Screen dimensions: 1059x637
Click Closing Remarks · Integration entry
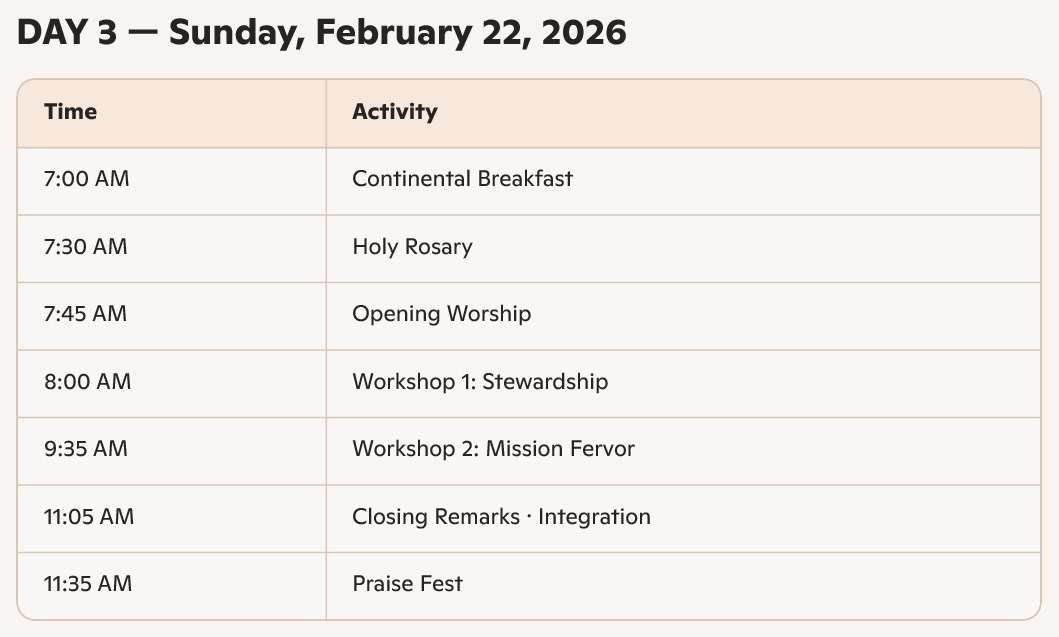(501, 517)
